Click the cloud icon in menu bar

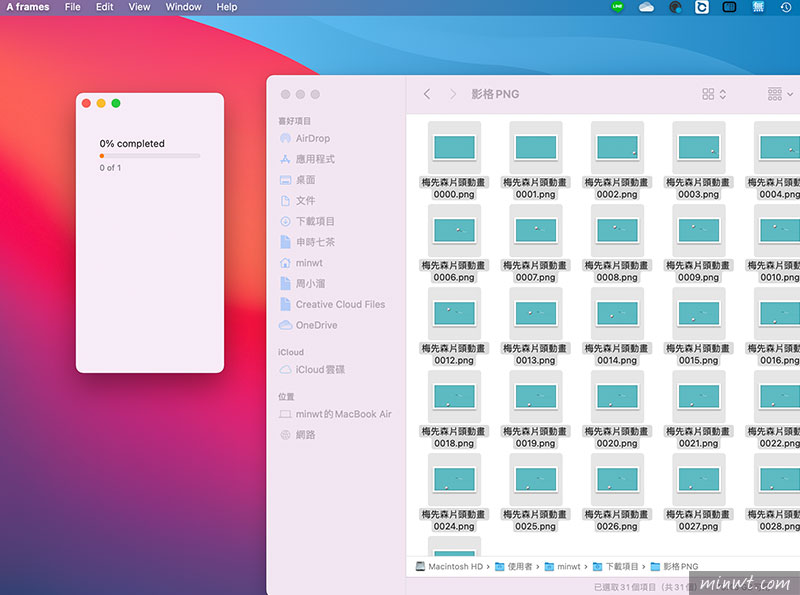coord(646,7)
